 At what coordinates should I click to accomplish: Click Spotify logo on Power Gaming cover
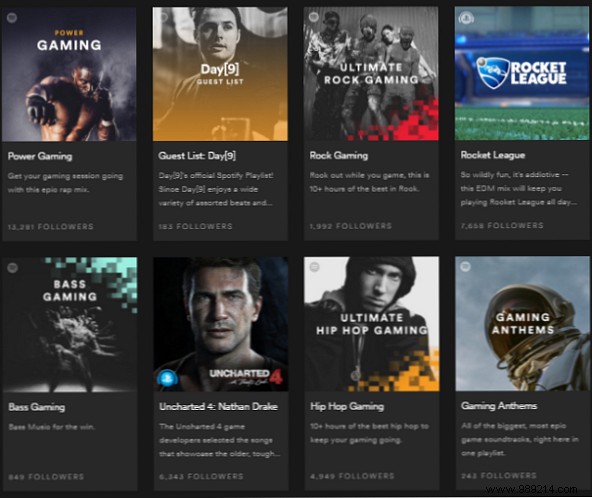coord(12,18)
